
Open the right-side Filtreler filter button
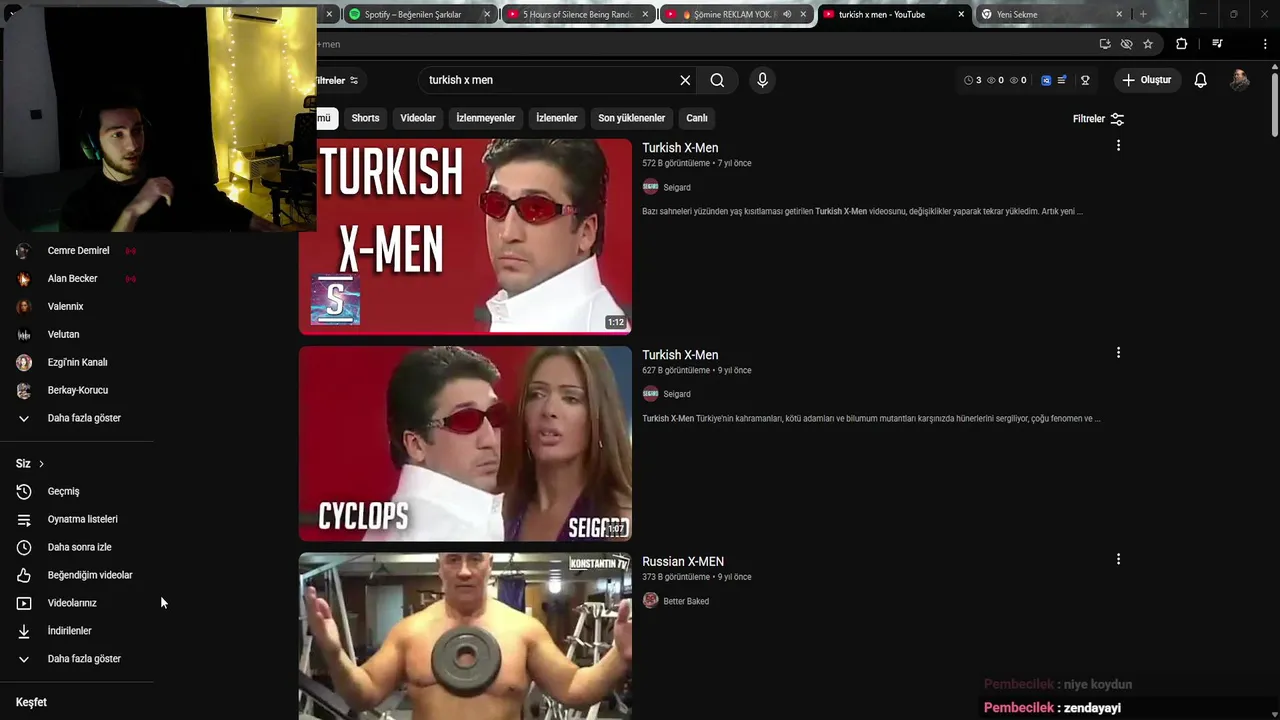(x=1098, y=119)
